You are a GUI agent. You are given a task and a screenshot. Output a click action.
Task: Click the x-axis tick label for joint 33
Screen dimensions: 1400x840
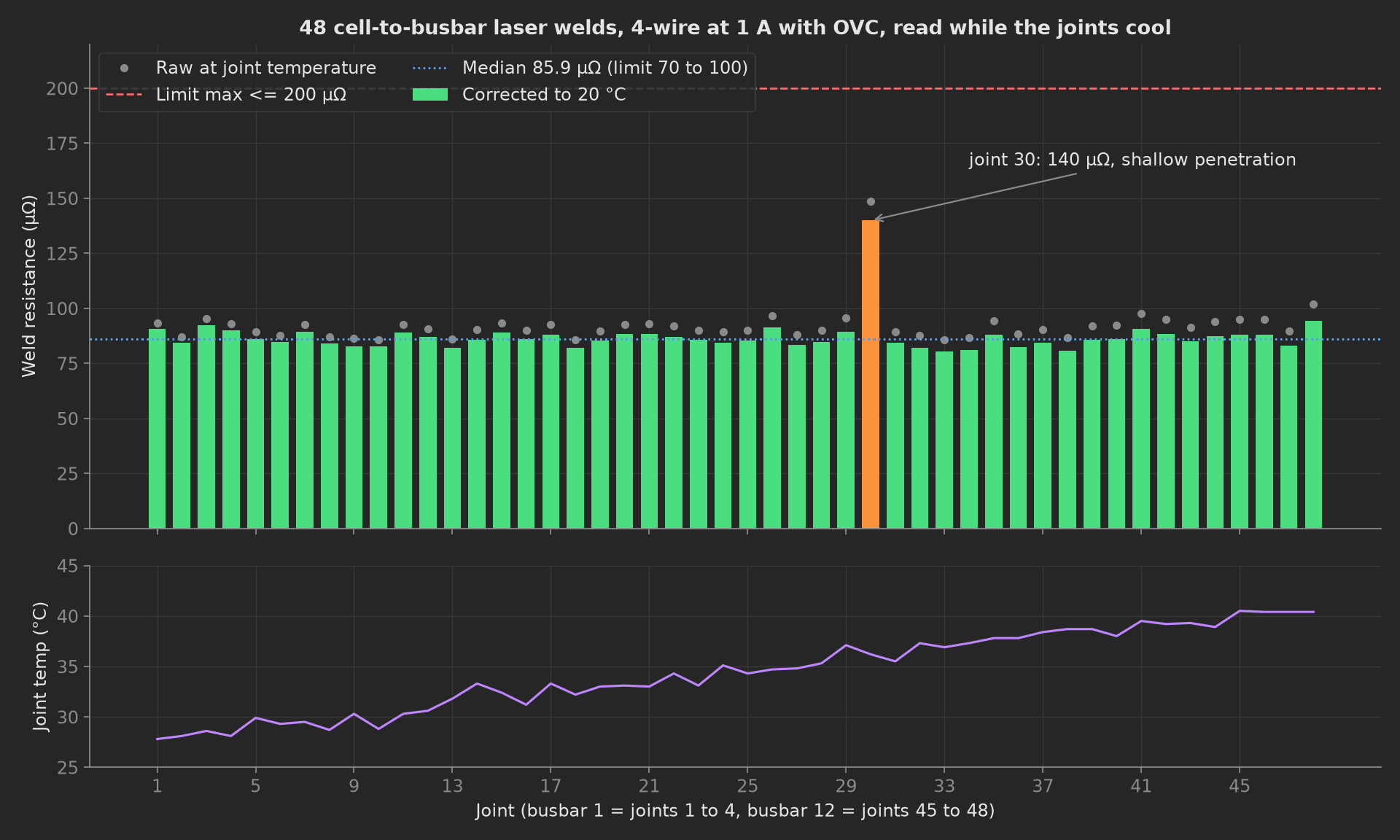[944, 786]
